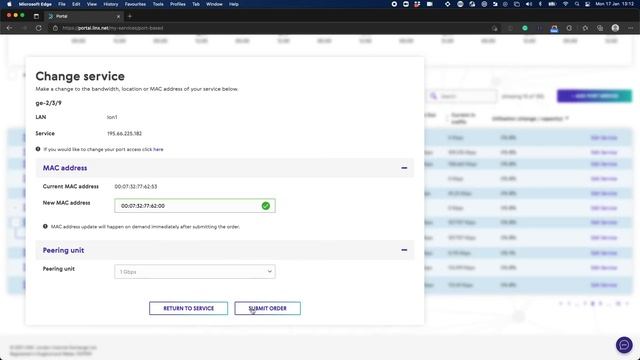Click the info icon beside port access note
640x360 pixels.
(x=38, y=149)
